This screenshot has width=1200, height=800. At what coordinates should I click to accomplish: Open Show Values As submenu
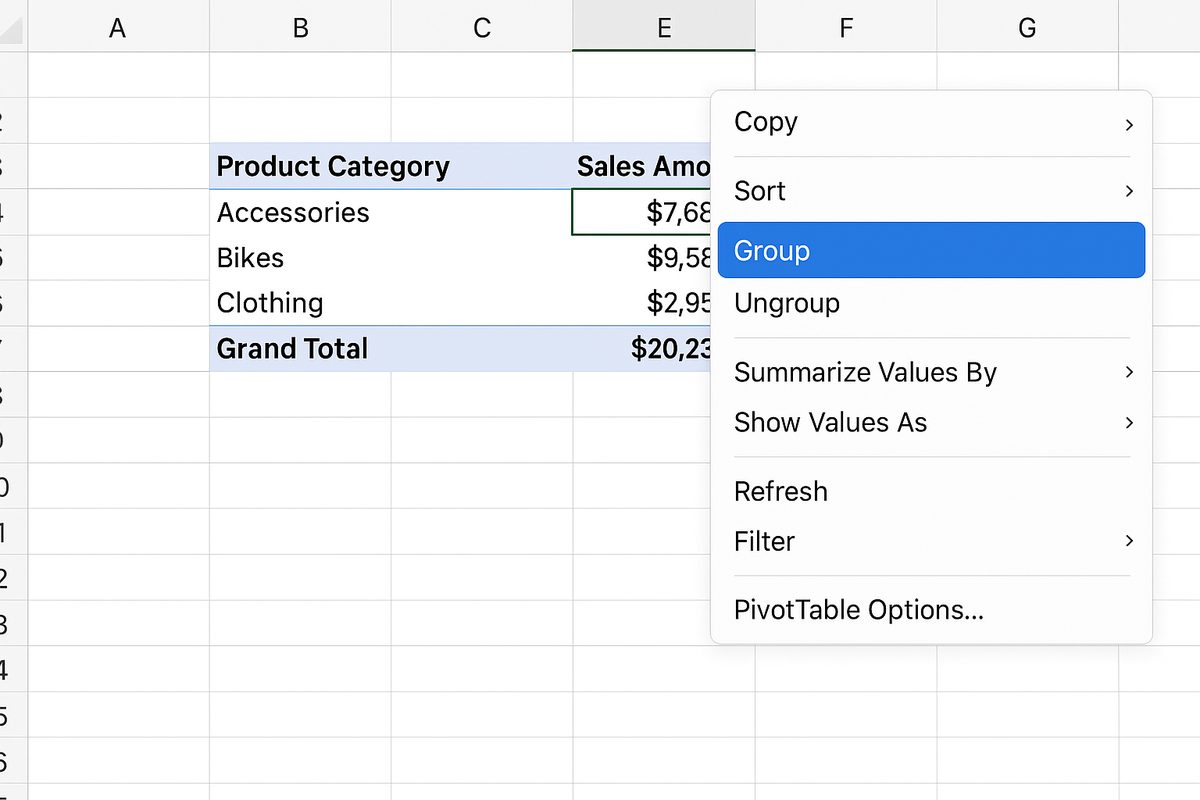coord(931,422)
